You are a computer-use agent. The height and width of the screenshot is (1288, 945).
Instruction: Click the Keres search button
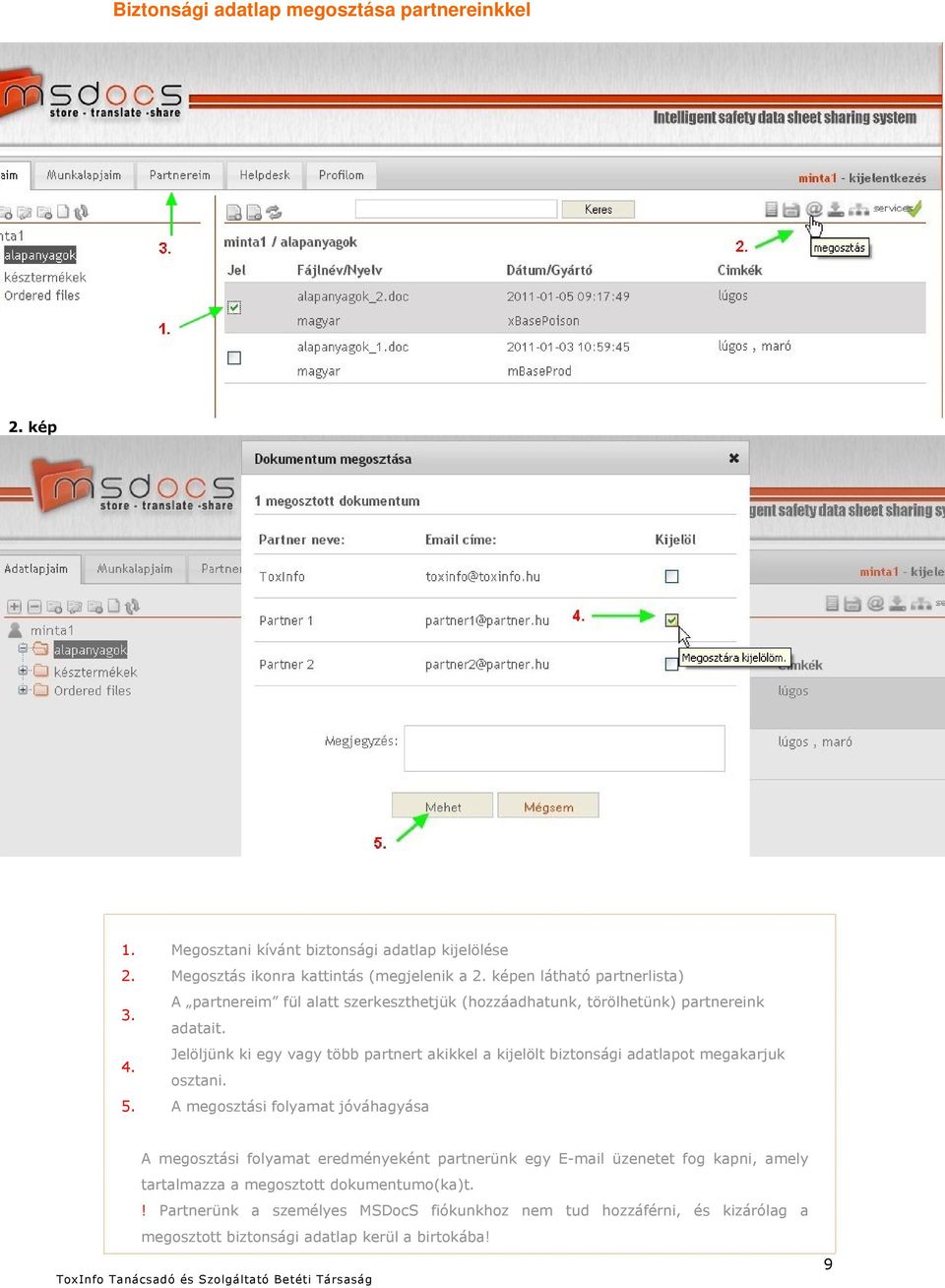(x=598, y=210)
